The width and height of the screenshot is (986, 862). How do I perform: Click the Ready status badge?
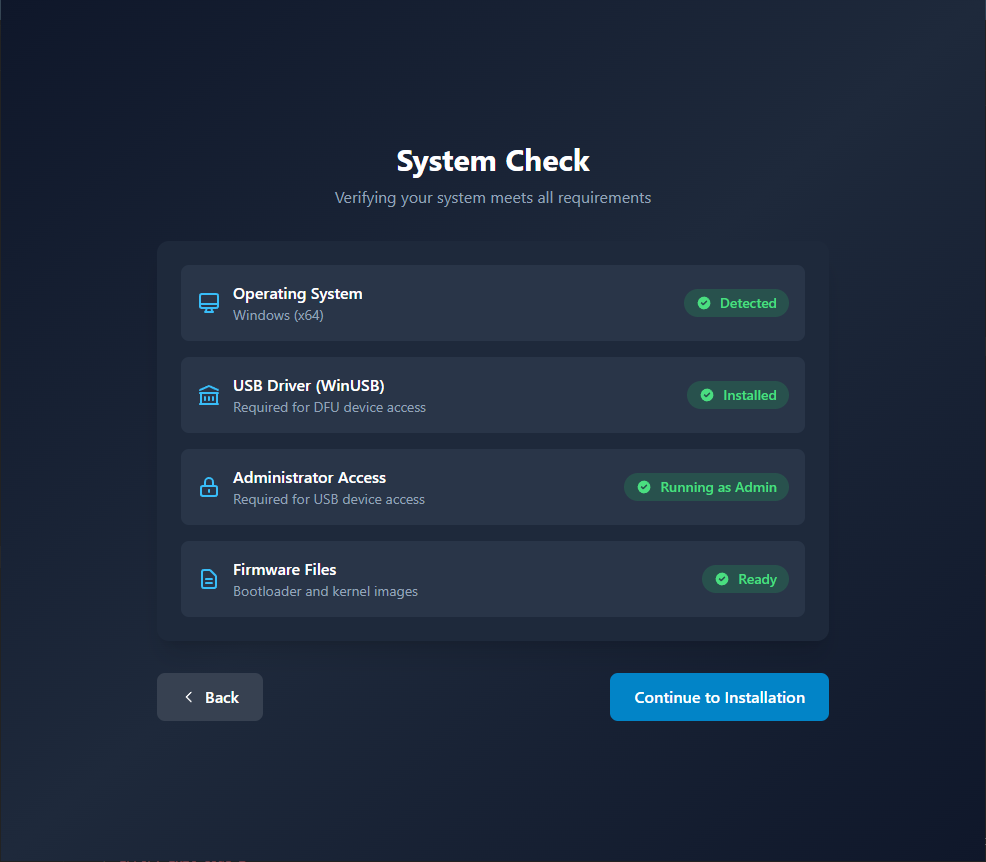point(745,579)
